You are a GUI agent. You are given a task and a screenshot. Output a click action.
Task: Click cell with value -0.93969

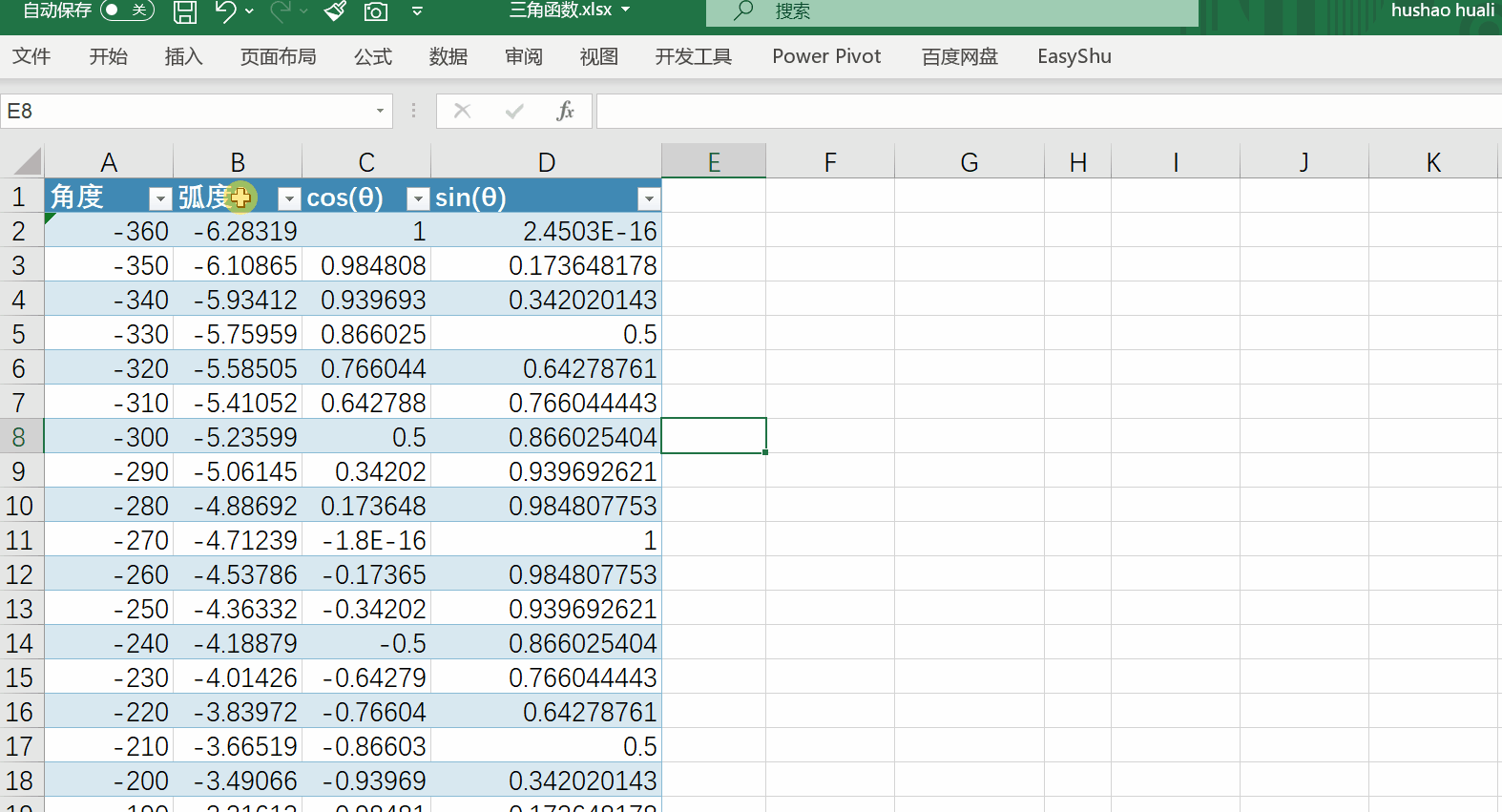(366, 781)
